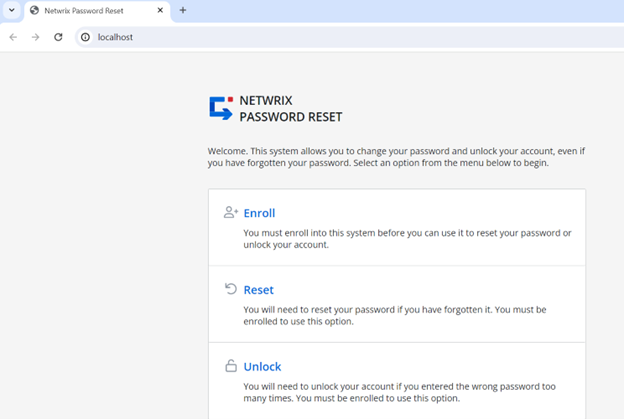Click the Enroll option description text

[407, 239]
